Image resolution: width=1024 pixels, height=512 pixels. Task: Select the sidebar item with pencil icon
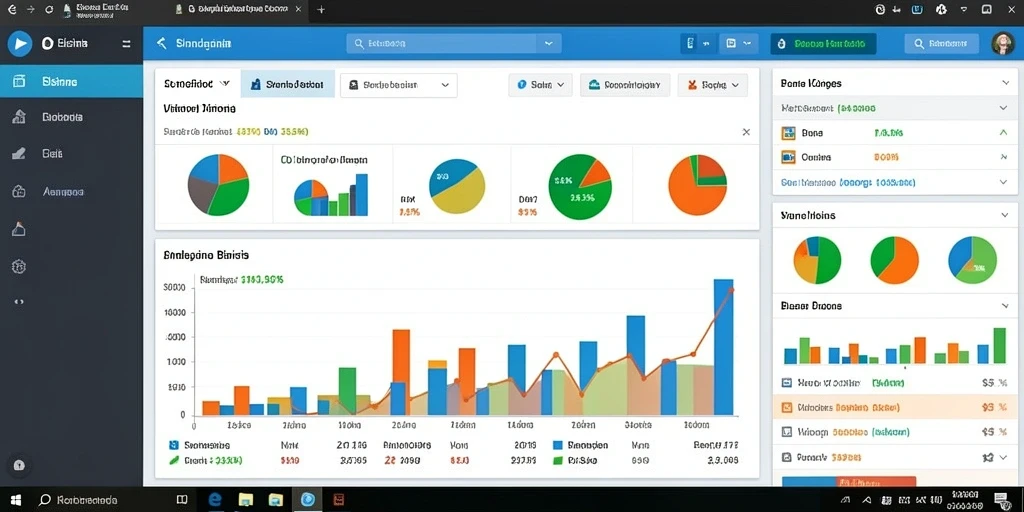click(19, 153)
